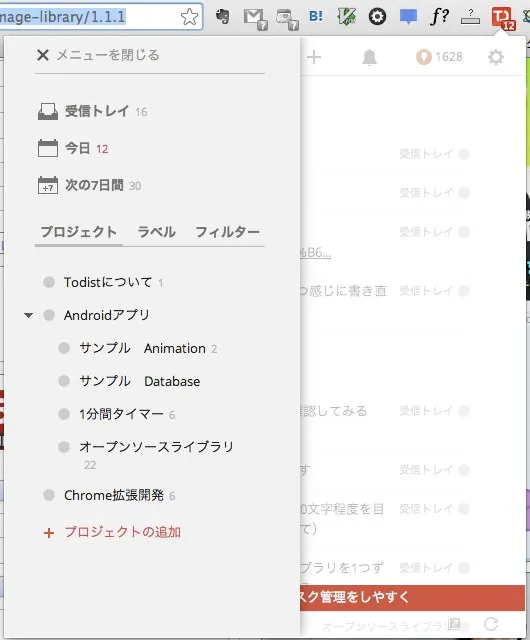Click the 22 count under オープンソースライブラリ
Screen dimensions: 530x640
[x=90, y=465]
